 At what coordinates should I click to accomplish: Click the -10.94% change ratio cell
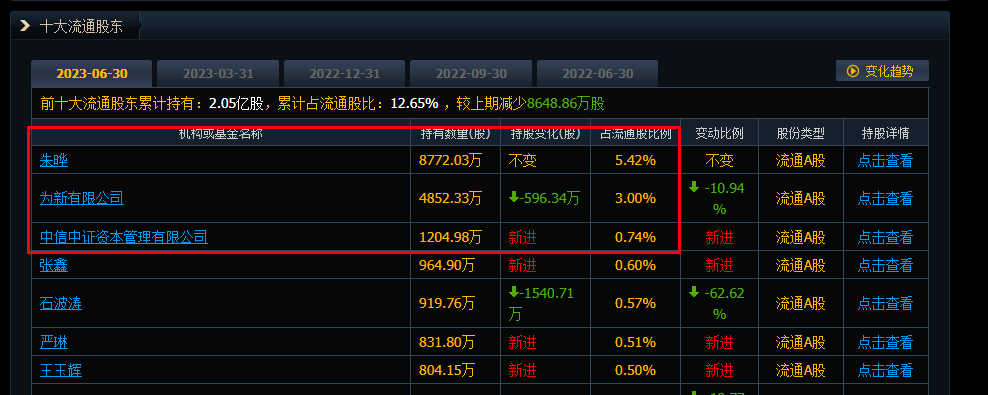point(720,198)
